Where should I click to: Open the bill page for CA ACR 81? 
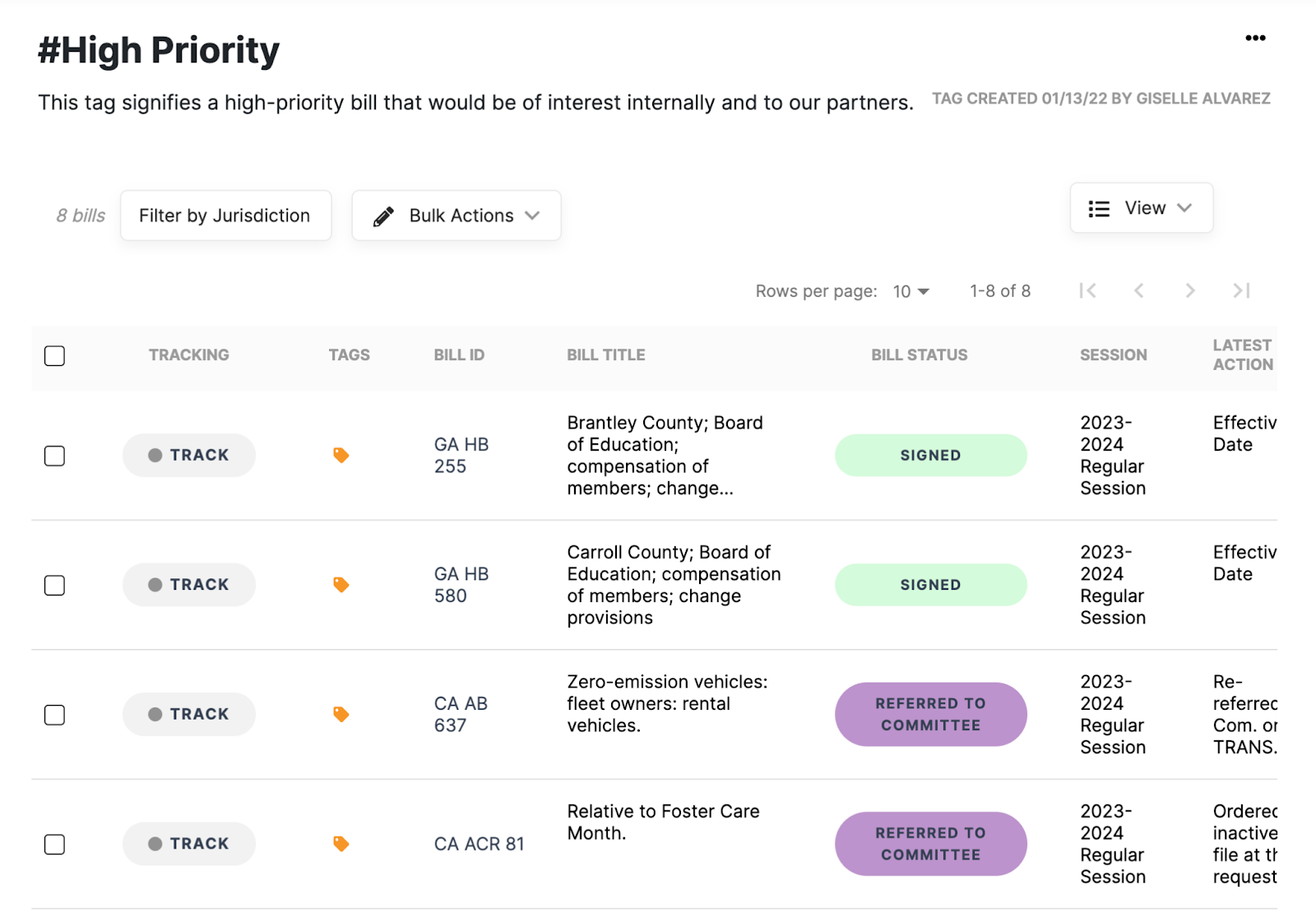[480, 843]
